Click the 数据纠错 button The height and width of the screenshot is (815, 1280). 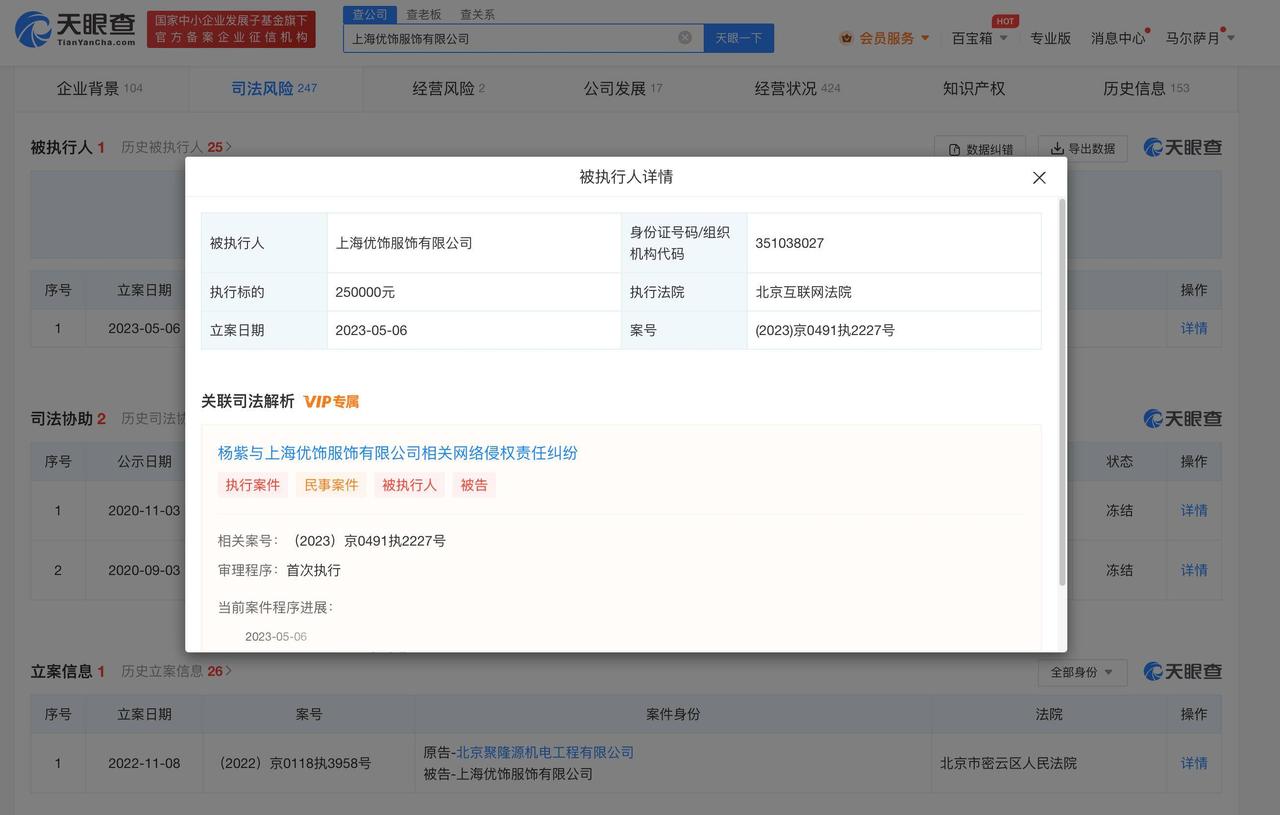coord(980,149)
